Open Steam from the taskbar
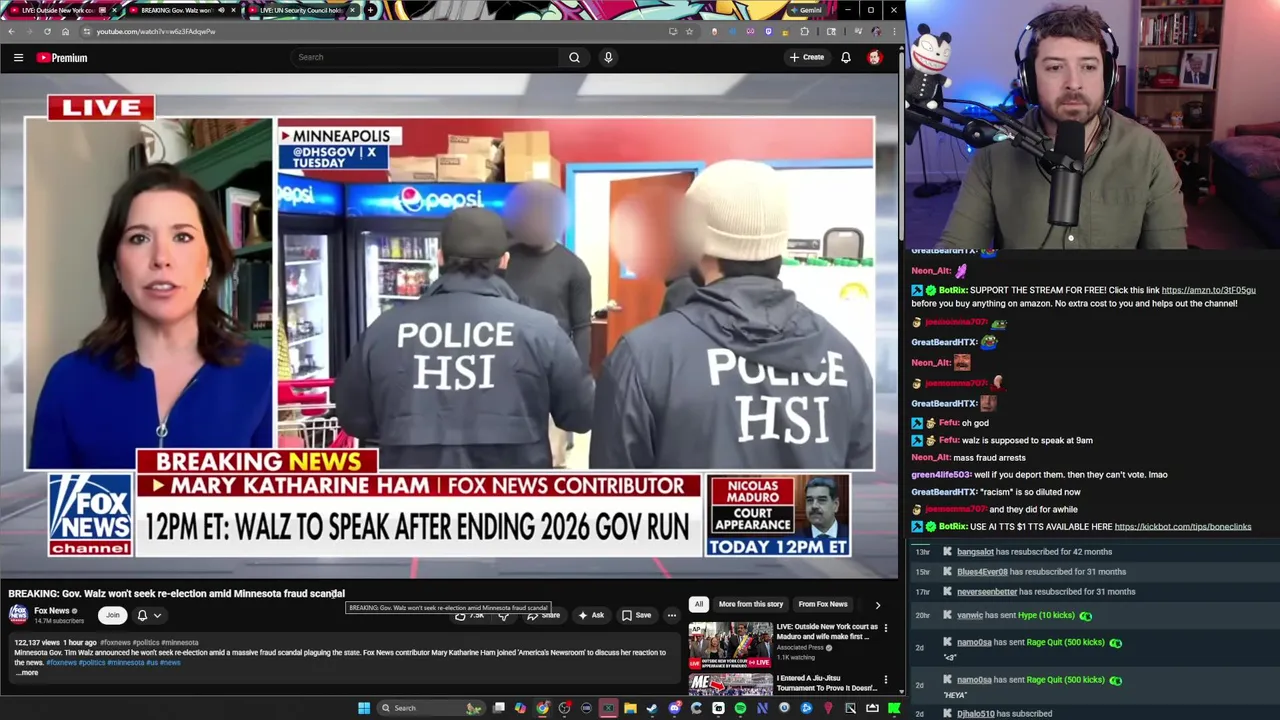Viewport: 1280px width, 720px height. (652, 708)
